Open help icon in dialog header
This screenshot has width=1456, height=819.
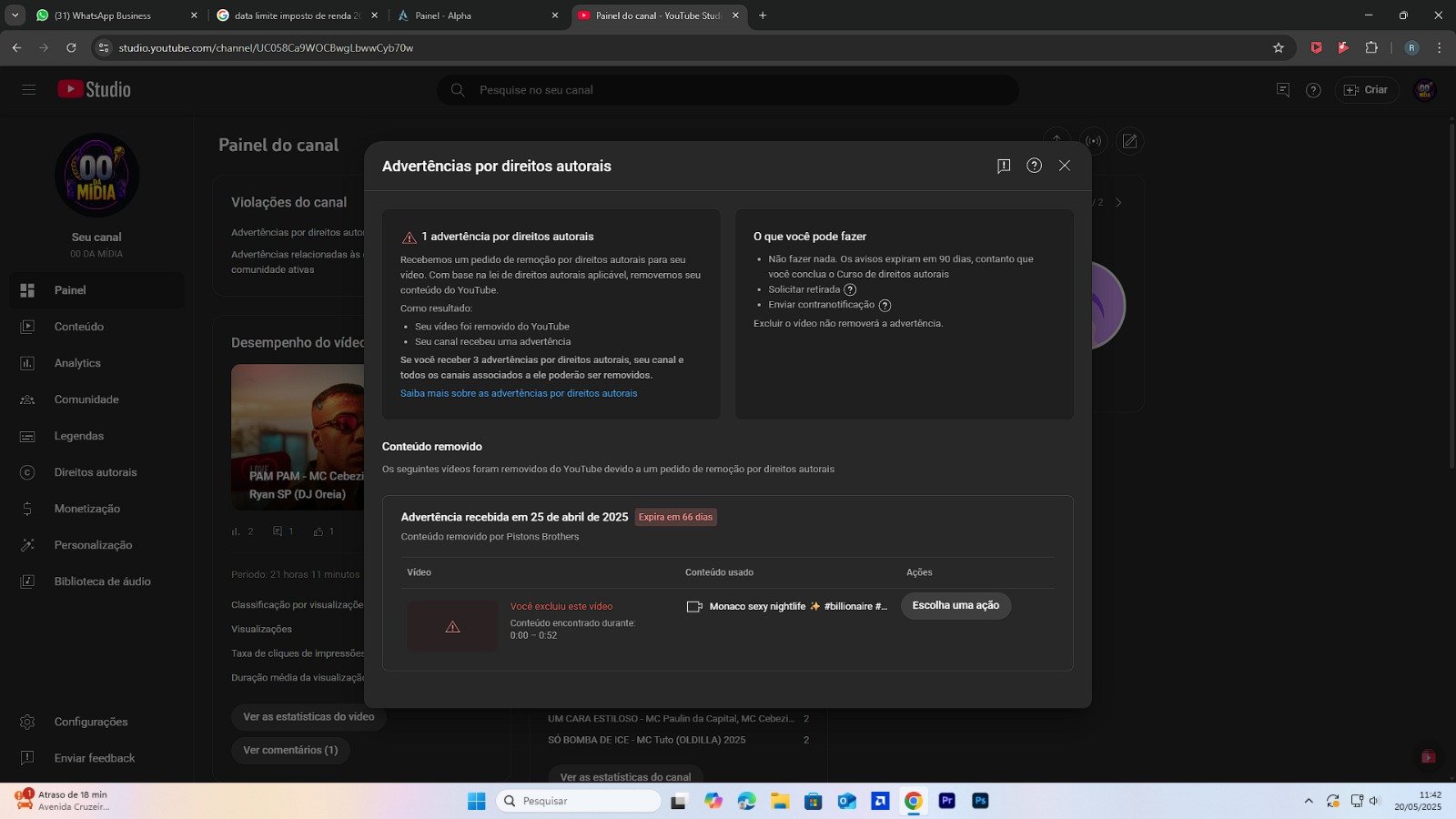[x=1034, y=166]
